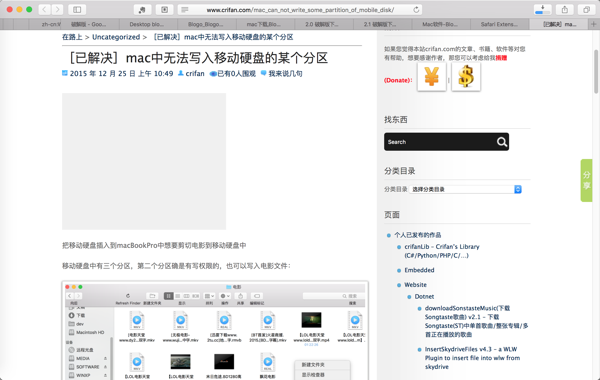
Task: Toggle Reader view icon in address bar
Action: 185,10
